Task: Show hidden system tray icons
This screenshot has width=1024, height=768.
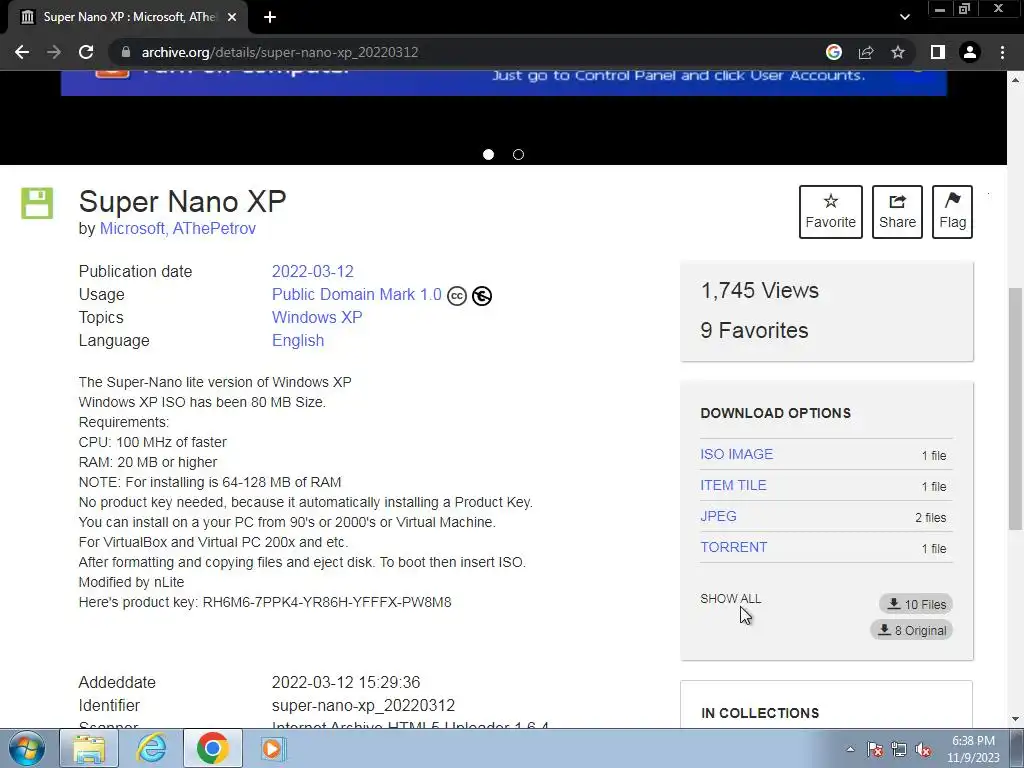Action: pyautogui.click(x=850, y=750)
